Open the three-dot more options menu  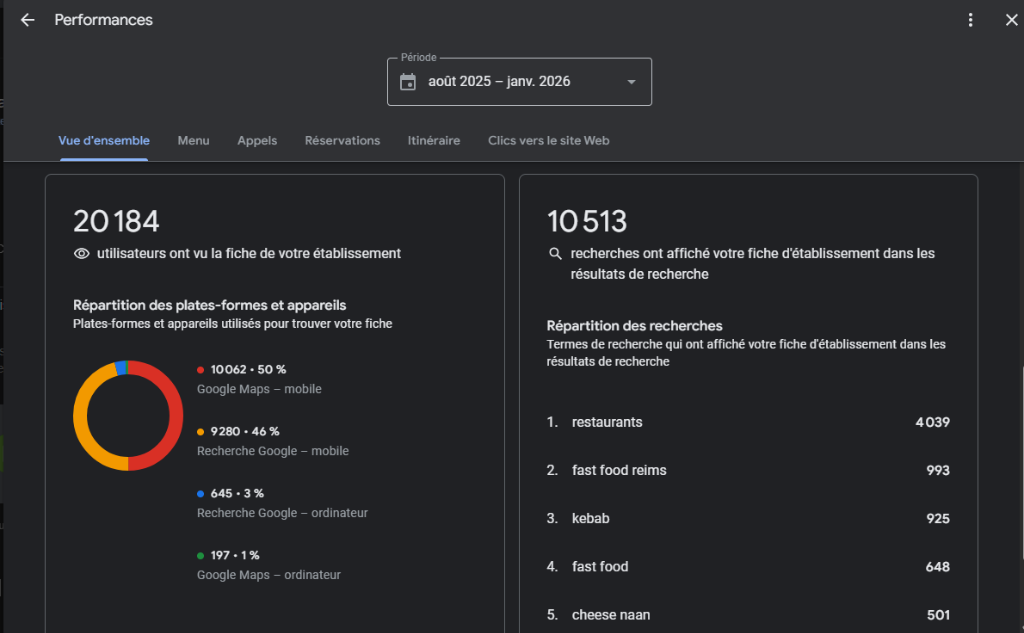pyautogui.click(x=970, y=20)
